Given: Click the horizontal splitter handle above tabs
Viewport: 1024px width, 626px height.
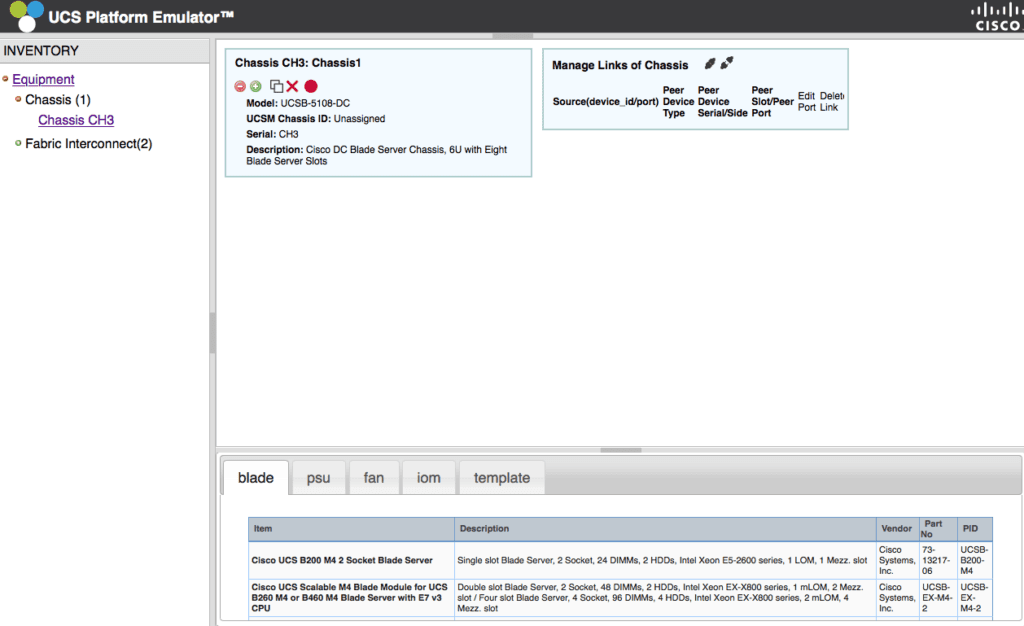Looking at the screenshot, I should coord(620,450).
